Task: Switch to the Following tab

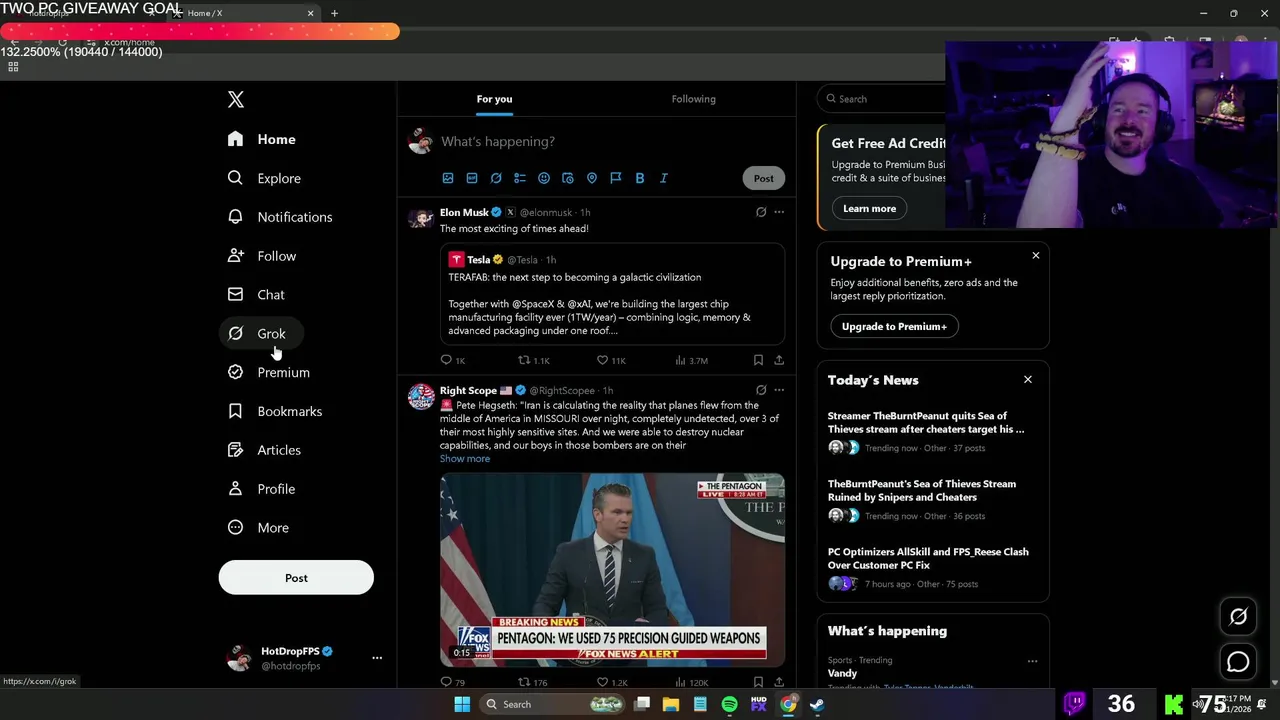Action: (693, 99)
